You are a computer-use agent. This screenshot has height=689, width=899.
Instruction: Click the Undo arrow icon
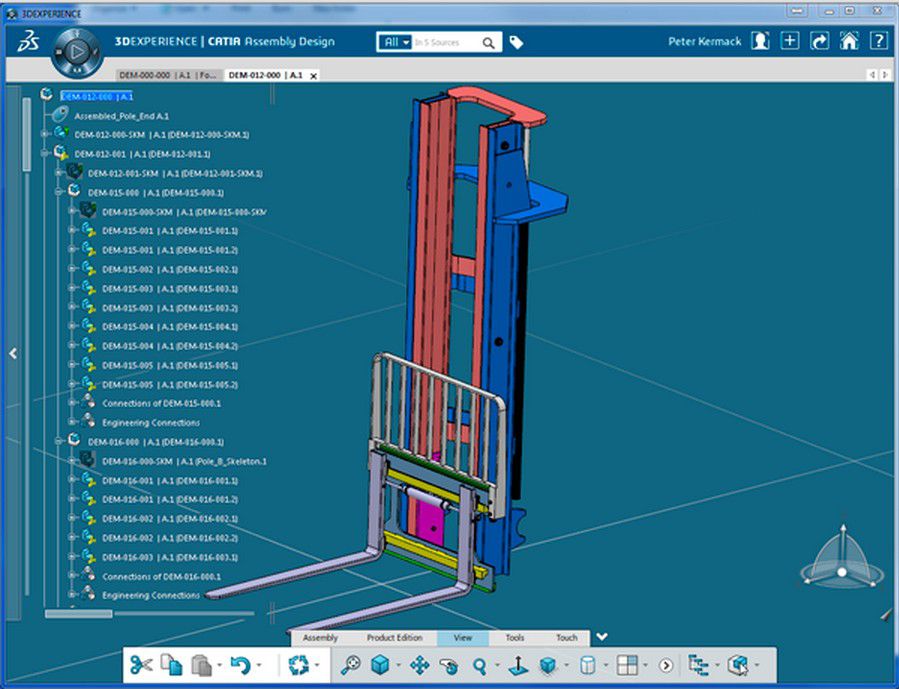coord(240,665)
